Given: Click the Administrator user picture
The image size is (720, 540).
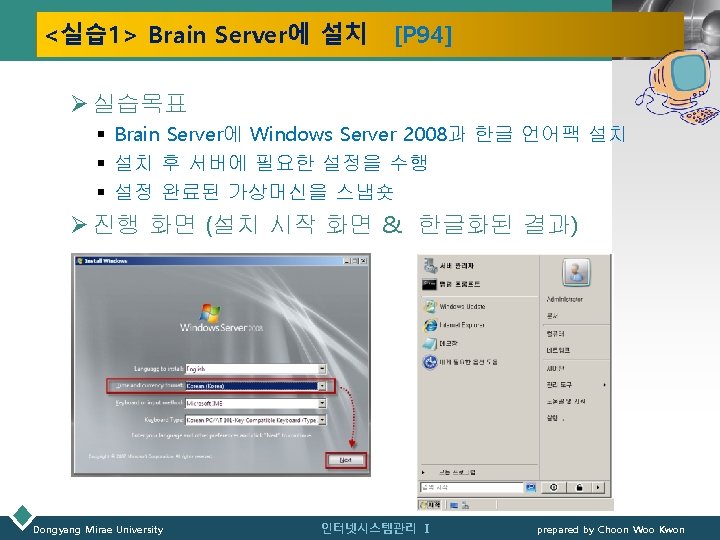Looking at the screenshot, I should tap(576, 272).
